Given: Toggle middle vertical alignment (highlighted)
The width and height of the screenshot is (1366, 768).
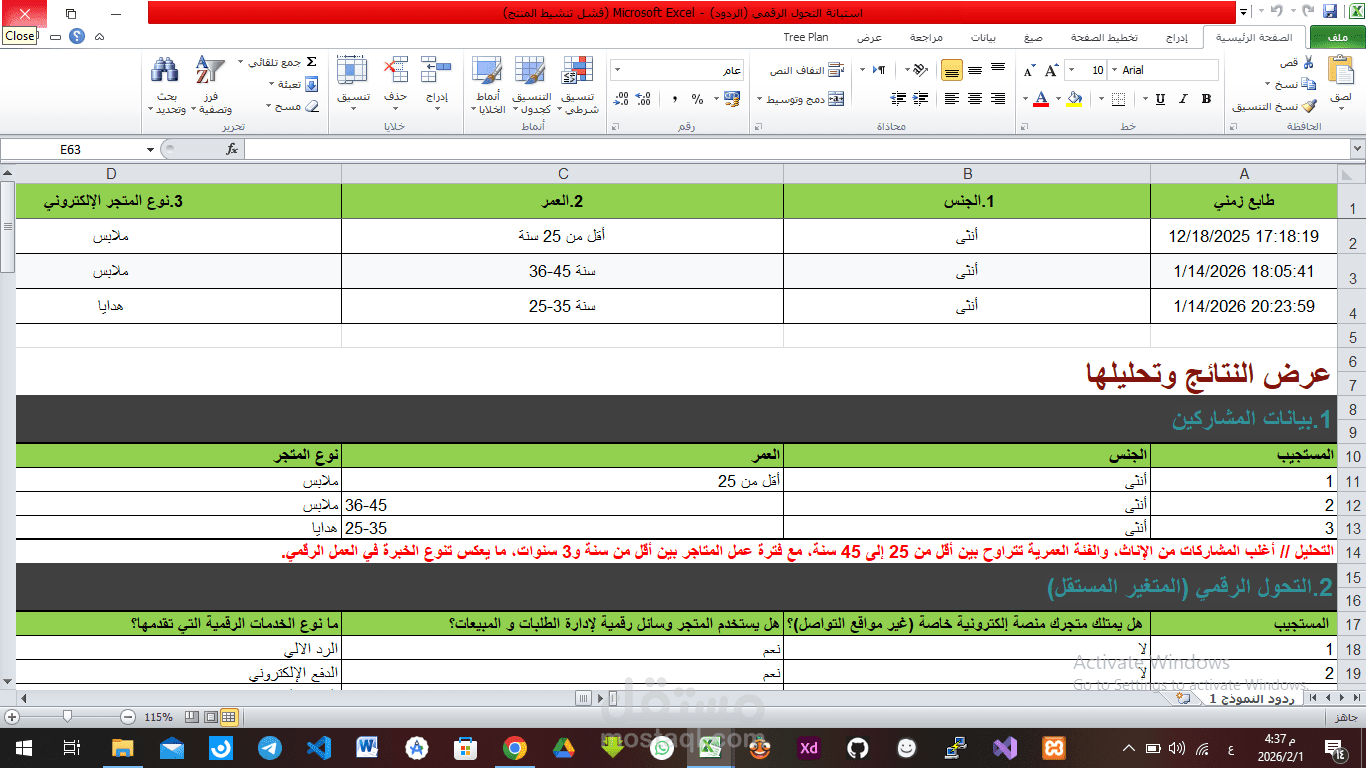Looking at the screenshot, I should 951,70.
